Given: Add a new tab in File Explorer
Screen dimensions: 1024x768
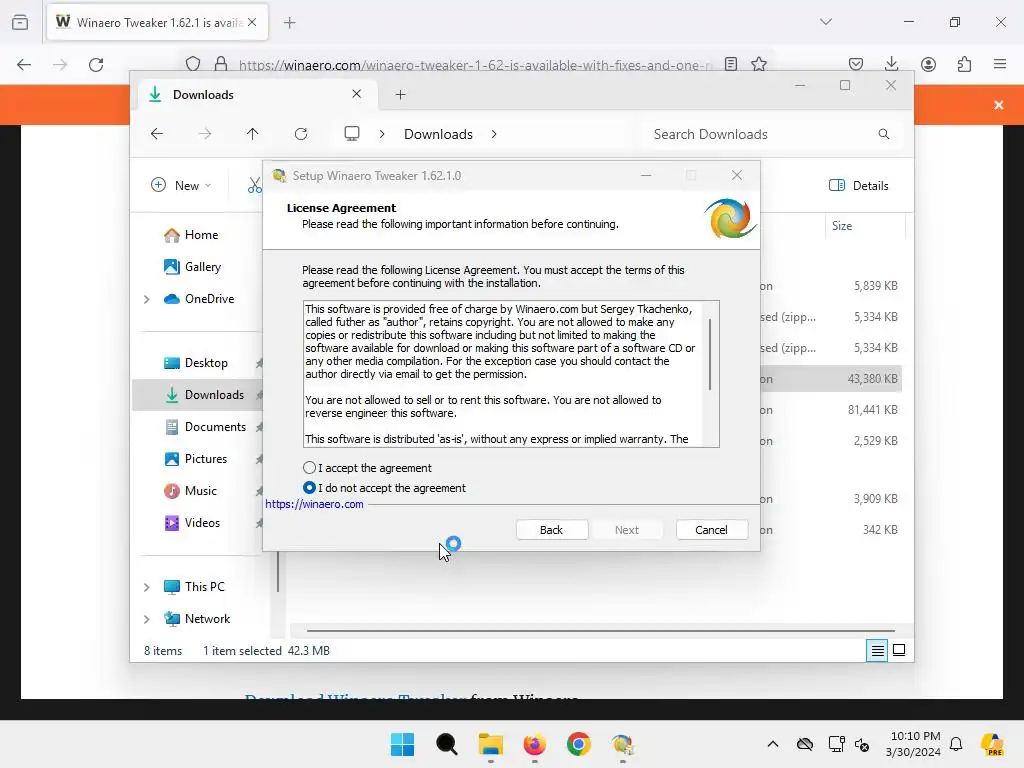Looking at the screenshot, I should 400,95.
